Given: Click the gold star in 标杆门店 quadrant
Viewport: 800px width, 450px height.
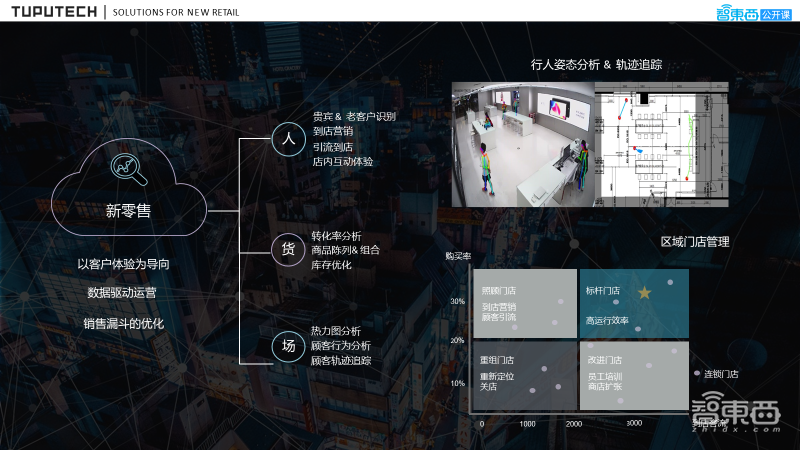Looking at the screenshot, I should point(644,292).
